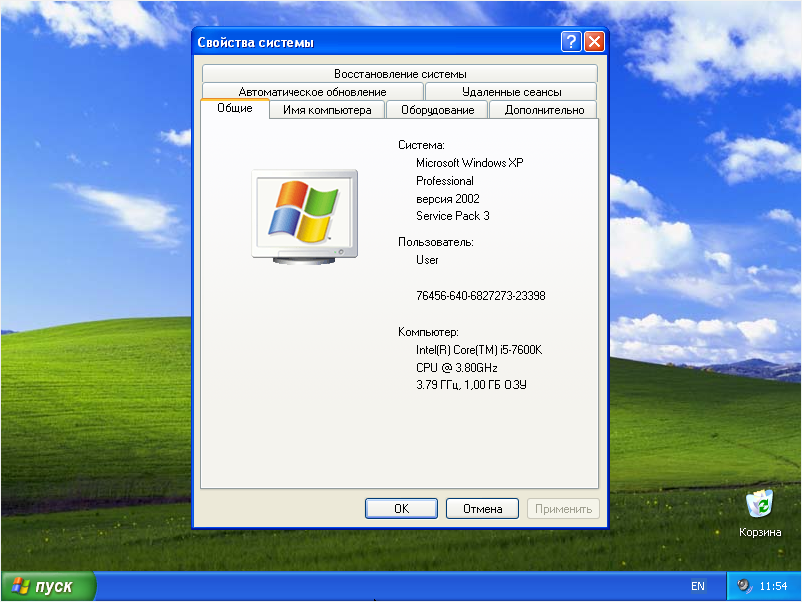Click the Windows XP logo monitor image

[x=304, y=215]
